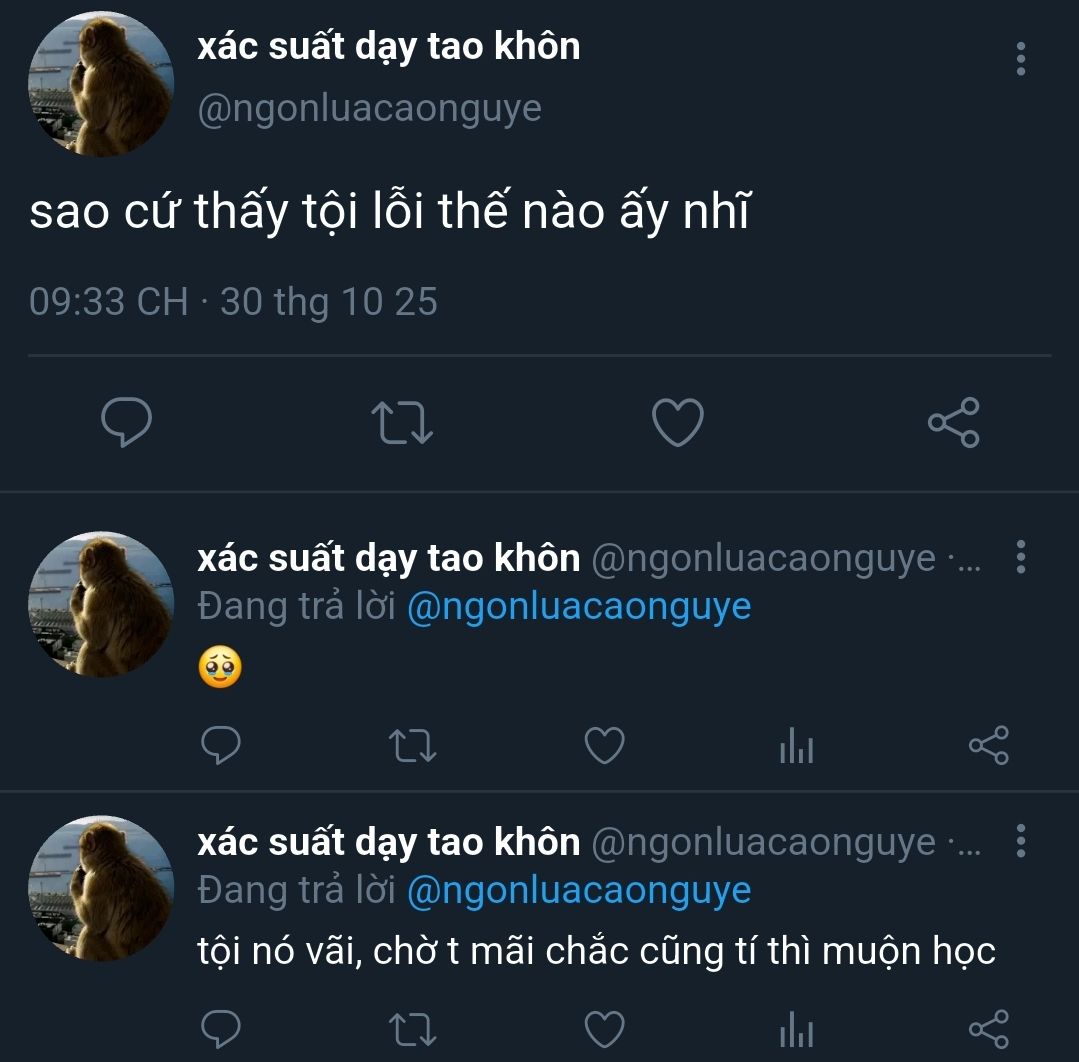Open more options on "tội nó vãi" reply
This screenshot has height=1062, width=1079.
pyautogui.click(x=1020, y=842)
